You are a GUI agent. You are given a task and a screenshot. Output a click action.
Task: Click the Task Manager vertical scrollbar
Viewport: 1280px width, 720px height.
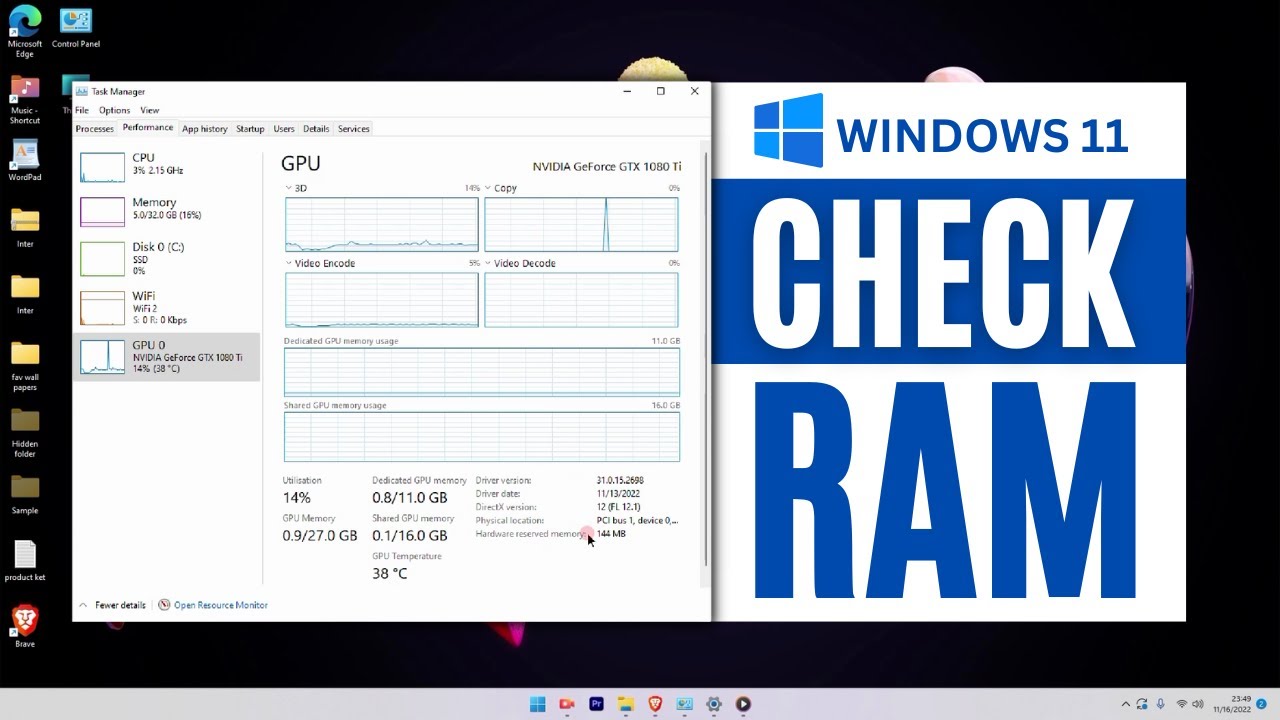[706, 359]
